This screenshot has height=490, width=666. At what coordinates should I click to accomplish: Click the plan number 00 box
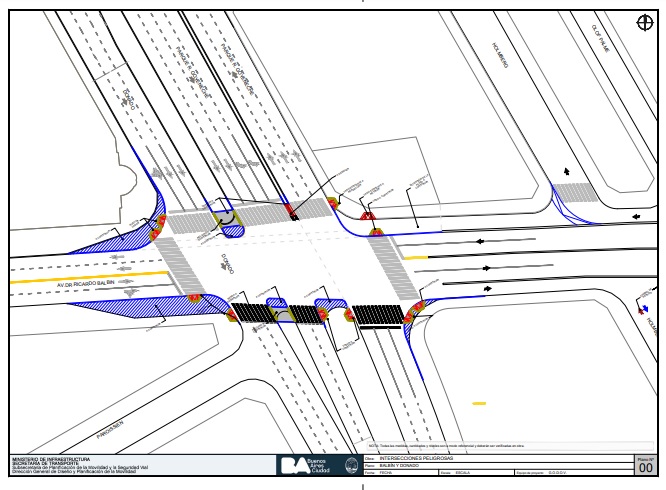[645, 468]
